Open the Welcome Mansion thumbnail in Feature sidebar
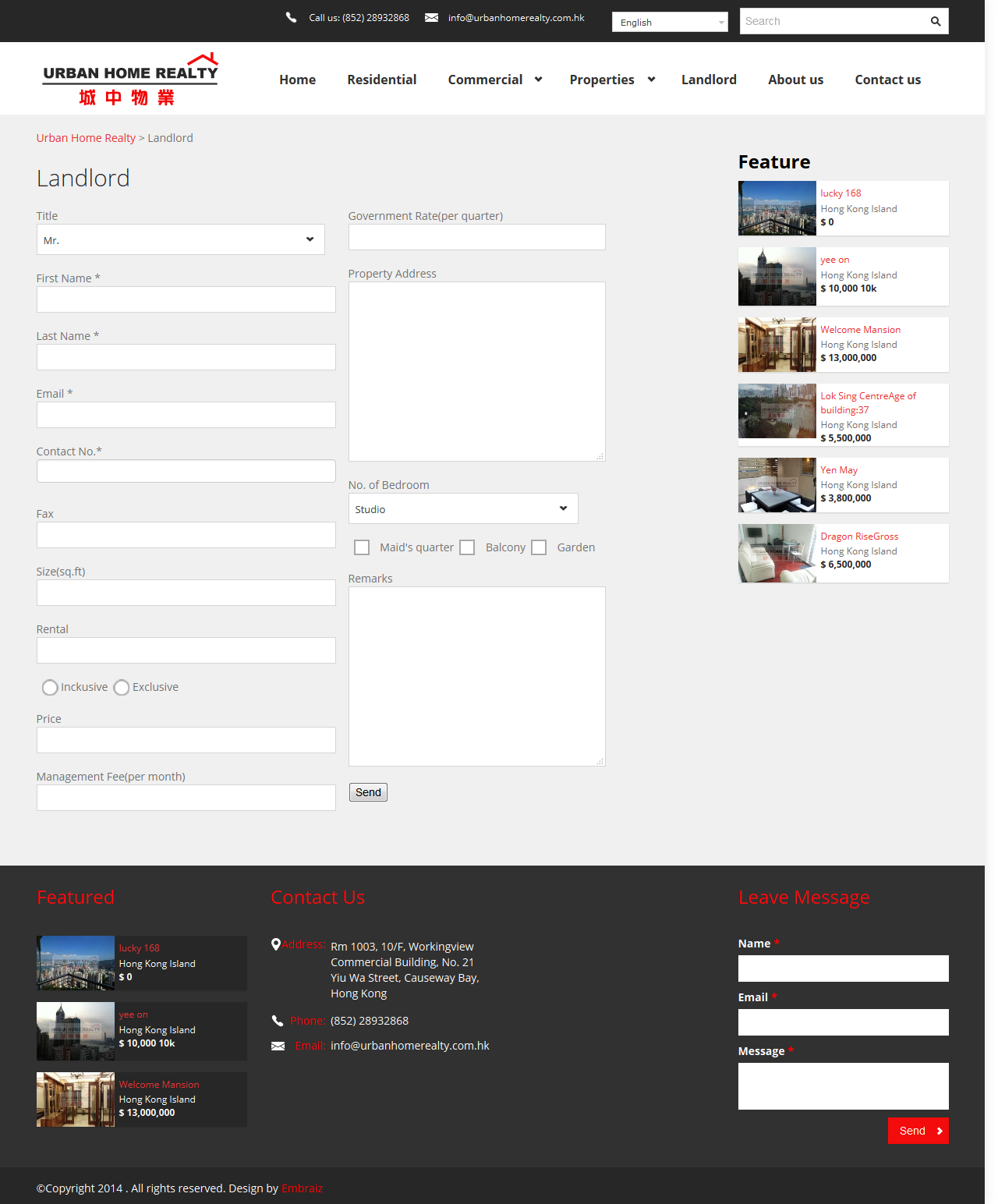Viewport: 998px width, 1204px height. pyautogui.click(x=777, y=345)
